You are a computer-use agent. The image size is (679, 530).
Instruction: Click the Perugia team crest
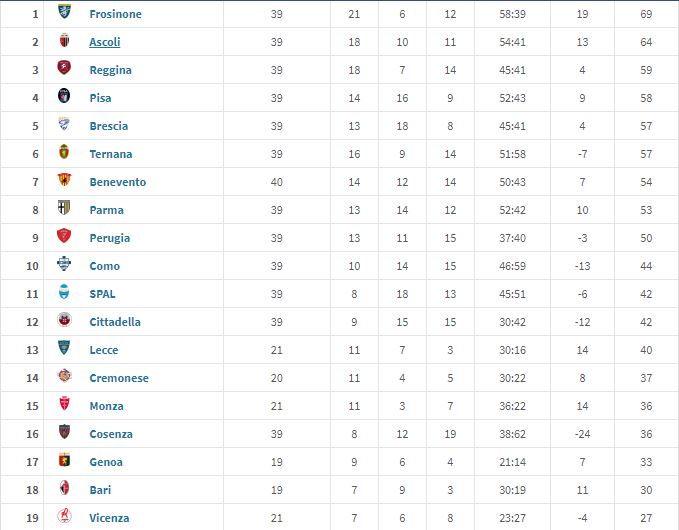[x=65, y=238]
